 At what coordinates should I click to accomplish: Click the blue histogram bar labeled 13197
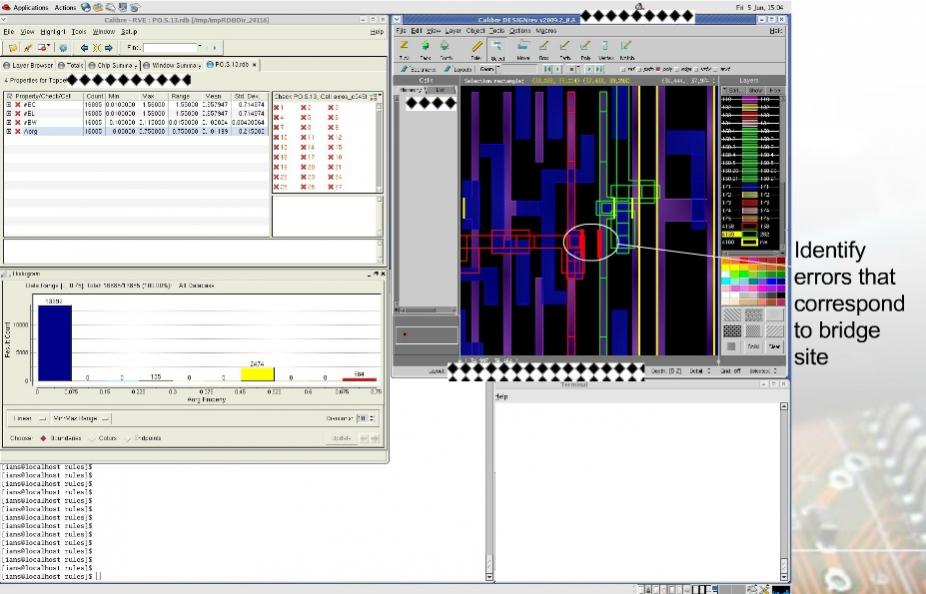click(x=55, y=343)
